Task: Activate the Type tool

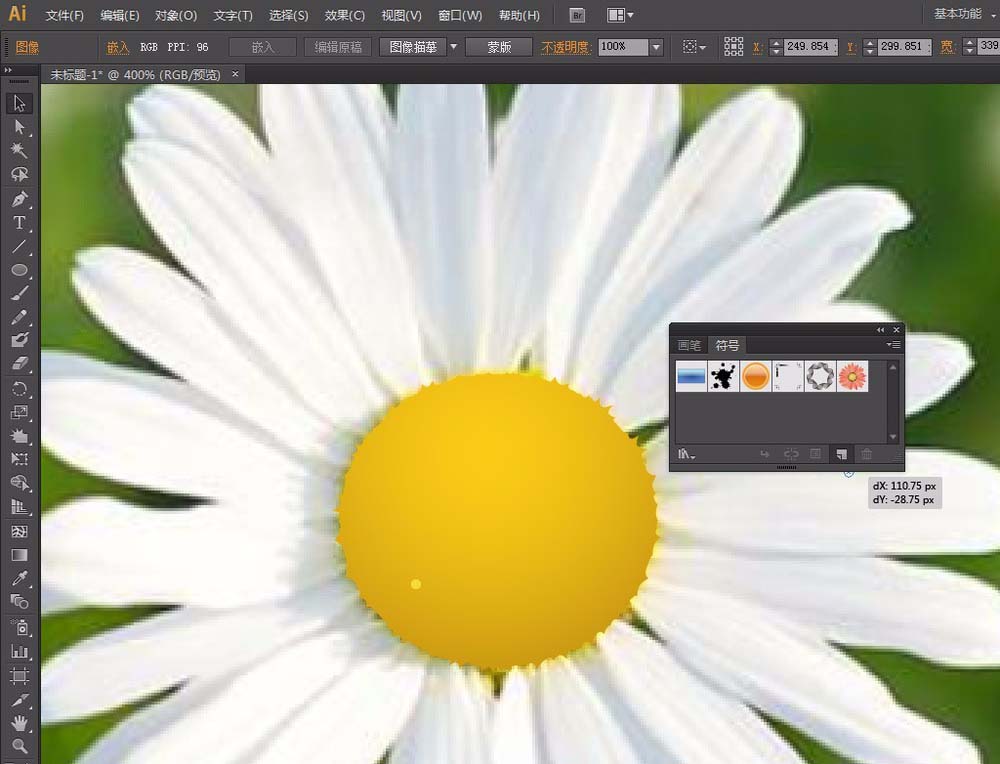Action: point(19,223)
